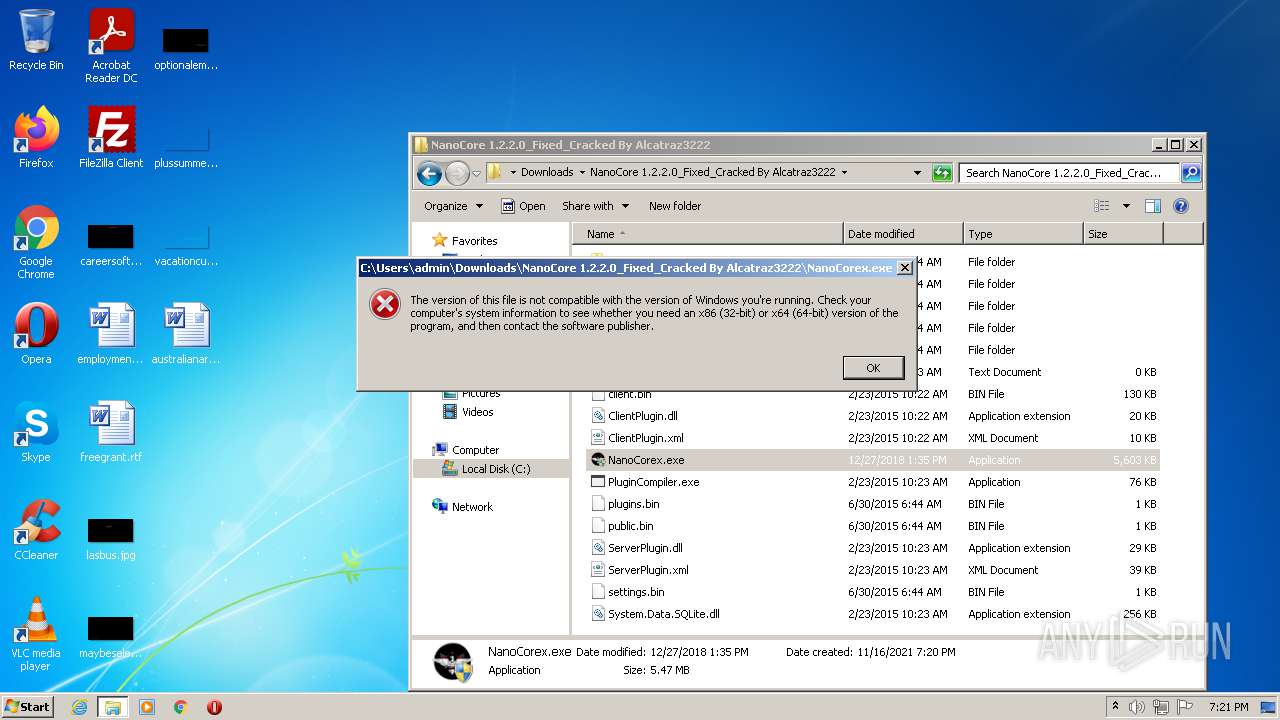Click Downloads in the address breadcrumb
Image resolution: width=1280 pixels, height=720 pixels.
(547, 173)
